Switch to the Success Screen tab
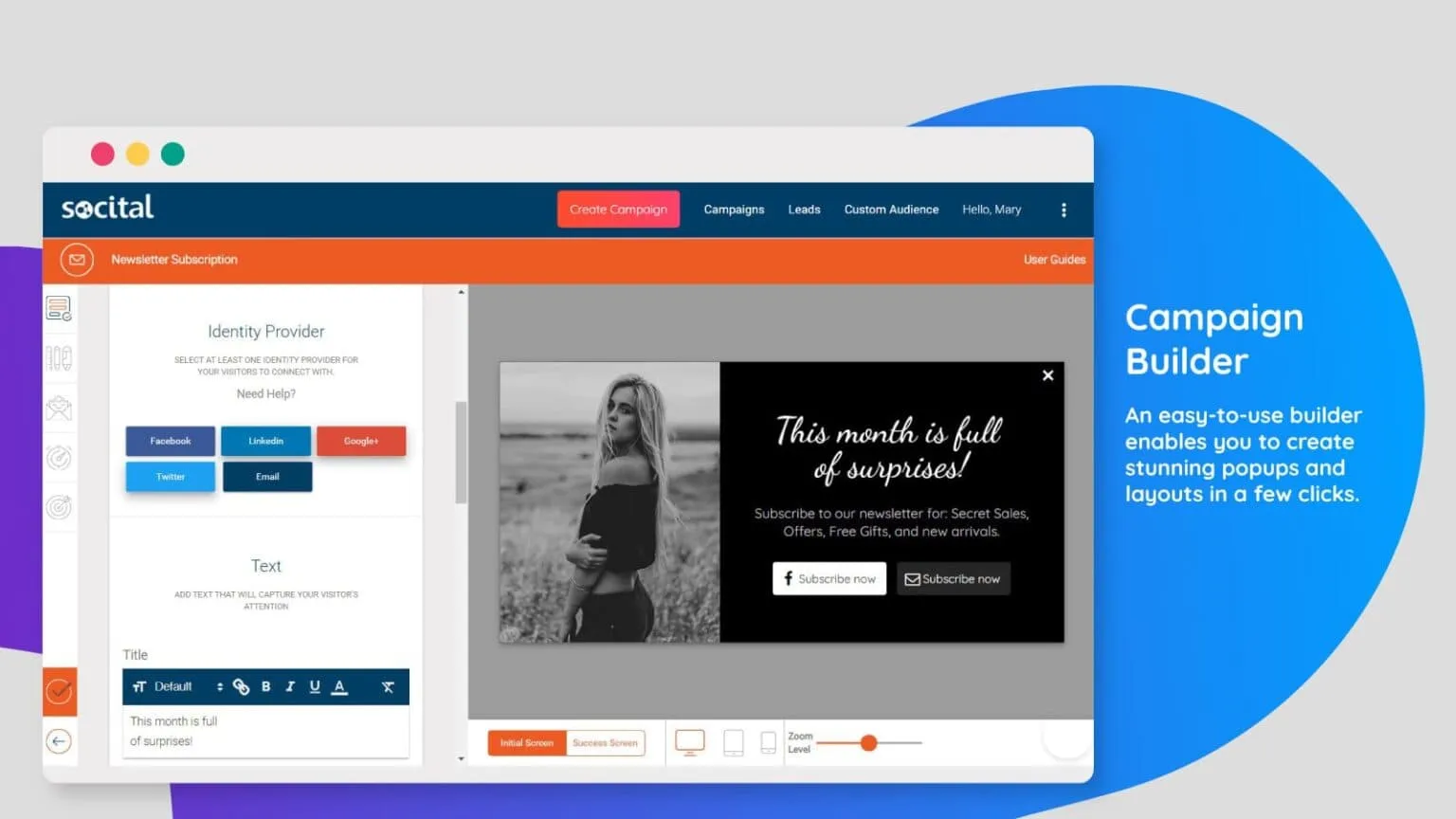 [605, 743]
